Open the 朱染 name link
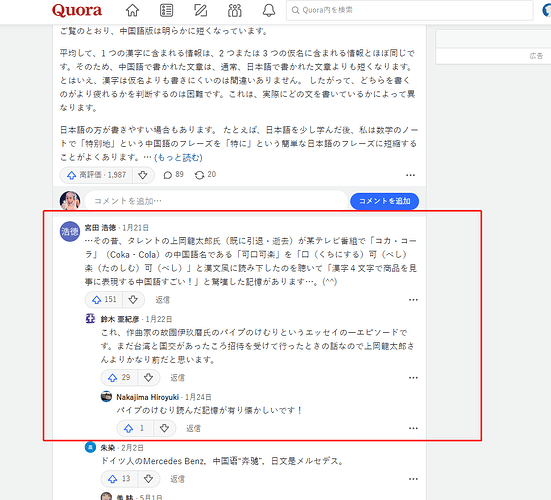This screenshot has height=500, width=551. [108, 448]
